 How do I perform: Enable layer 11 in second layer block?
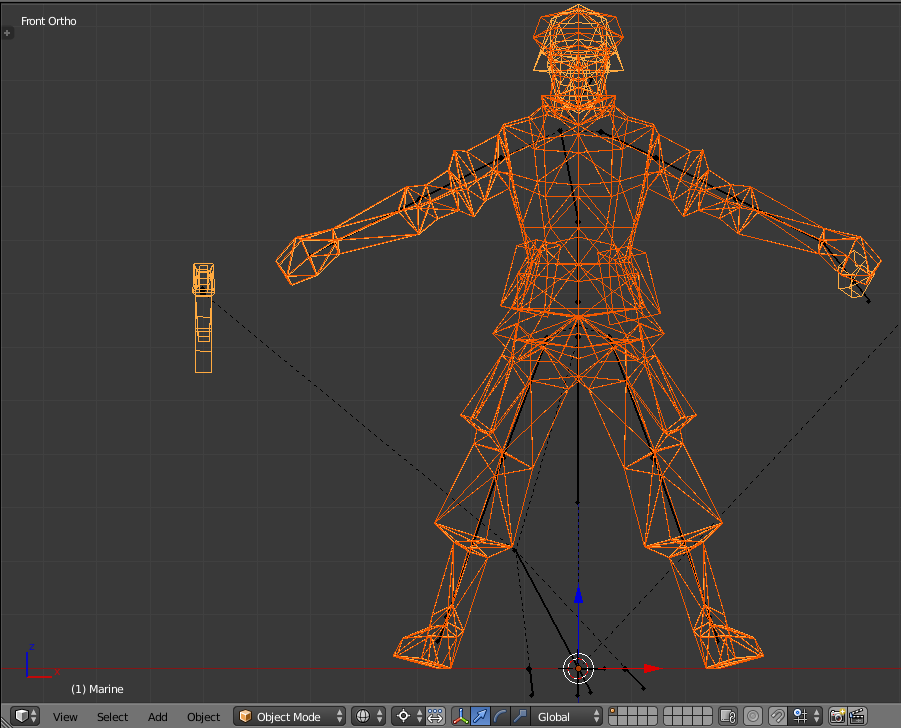(668, 712)
